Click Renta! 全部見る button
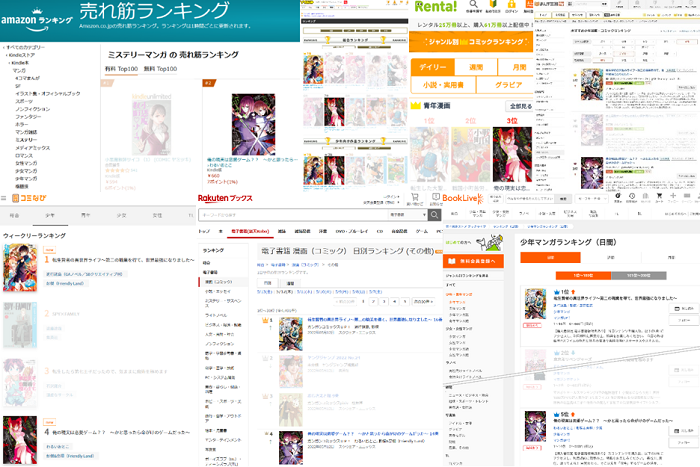 pos(521,106)
